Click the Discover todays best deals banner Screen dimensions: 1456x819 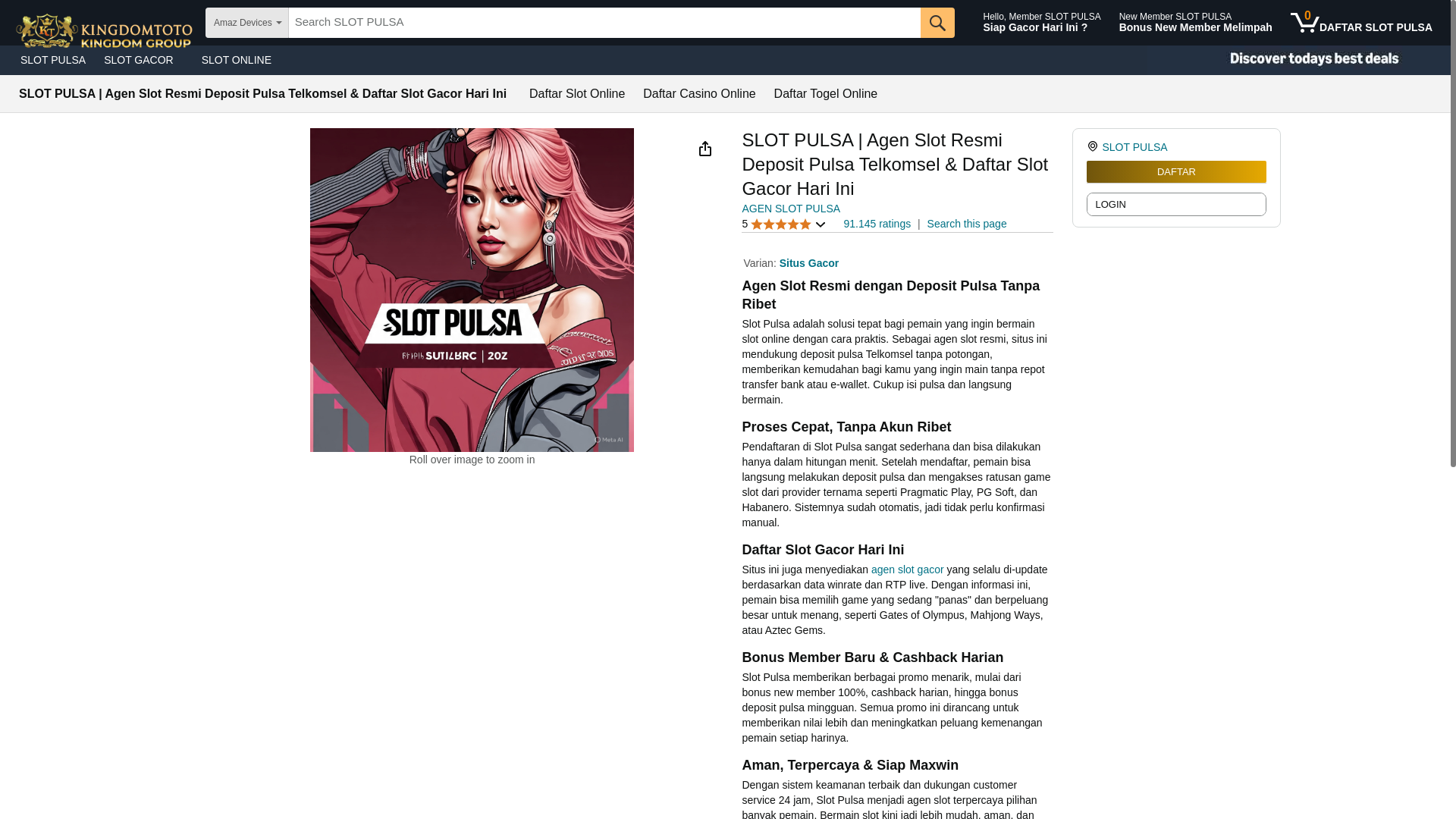click(x=1314, y=59)
